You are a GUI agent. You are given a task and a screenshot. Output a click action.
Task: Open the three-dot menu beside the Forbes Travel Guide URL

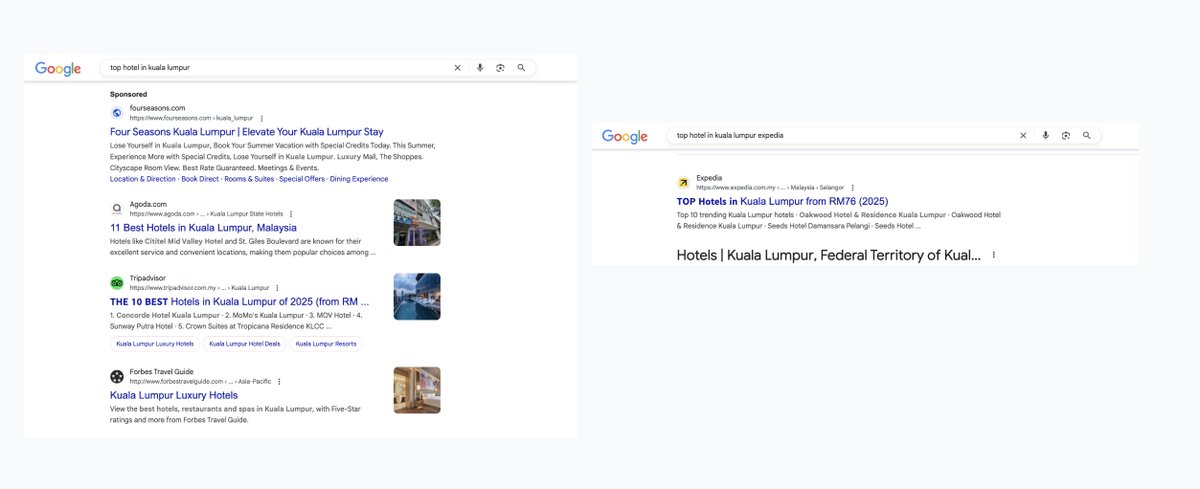[279, 382]
